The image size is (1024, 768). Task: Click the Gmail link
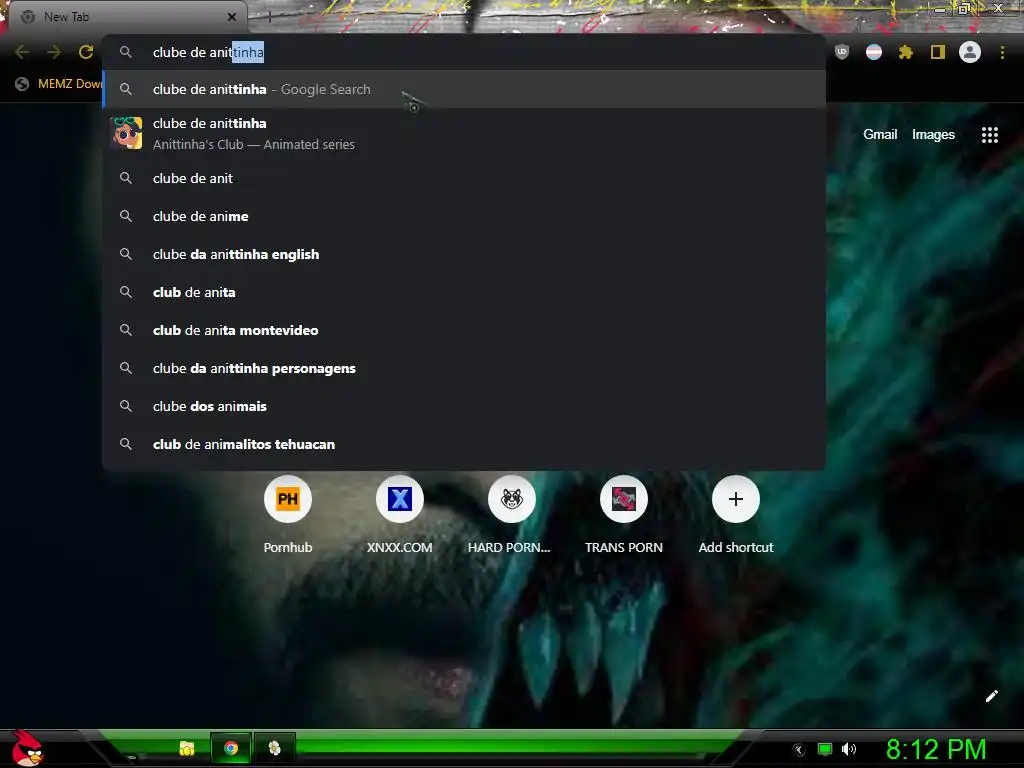click(880, 135)
